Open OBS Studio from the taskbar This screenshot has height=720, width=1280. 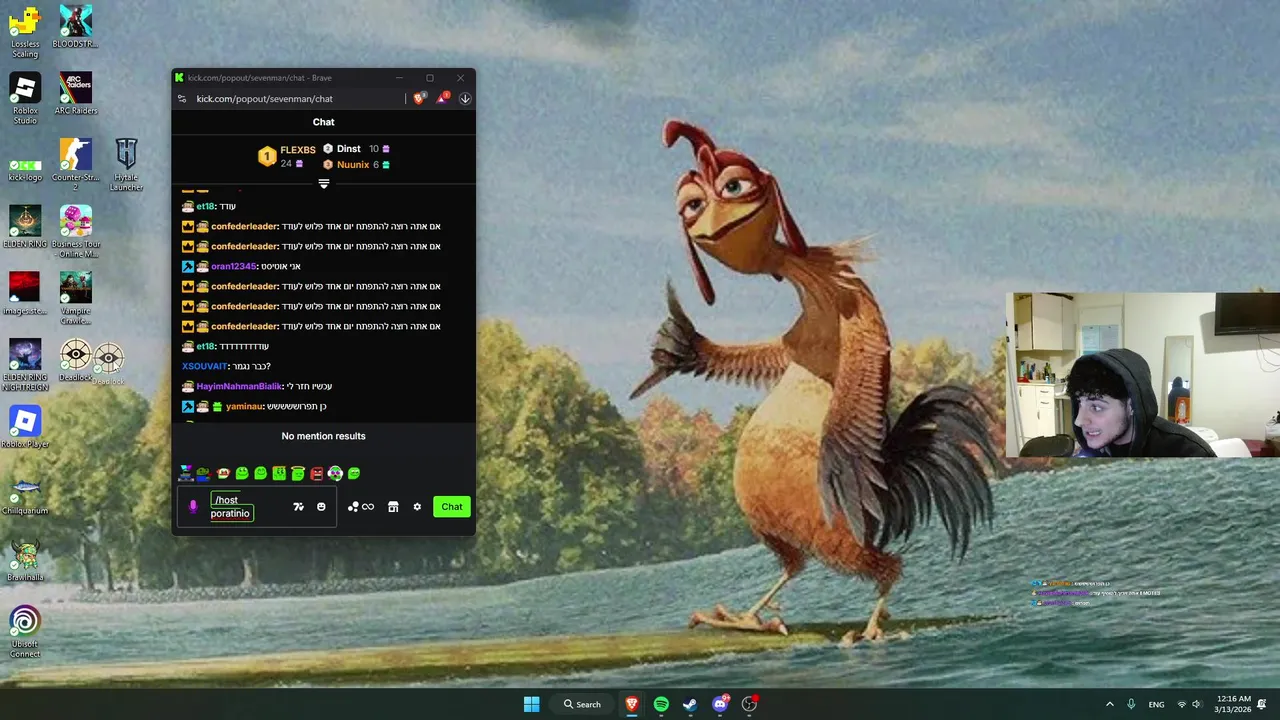pyautogui.click(x=750, y=704)
